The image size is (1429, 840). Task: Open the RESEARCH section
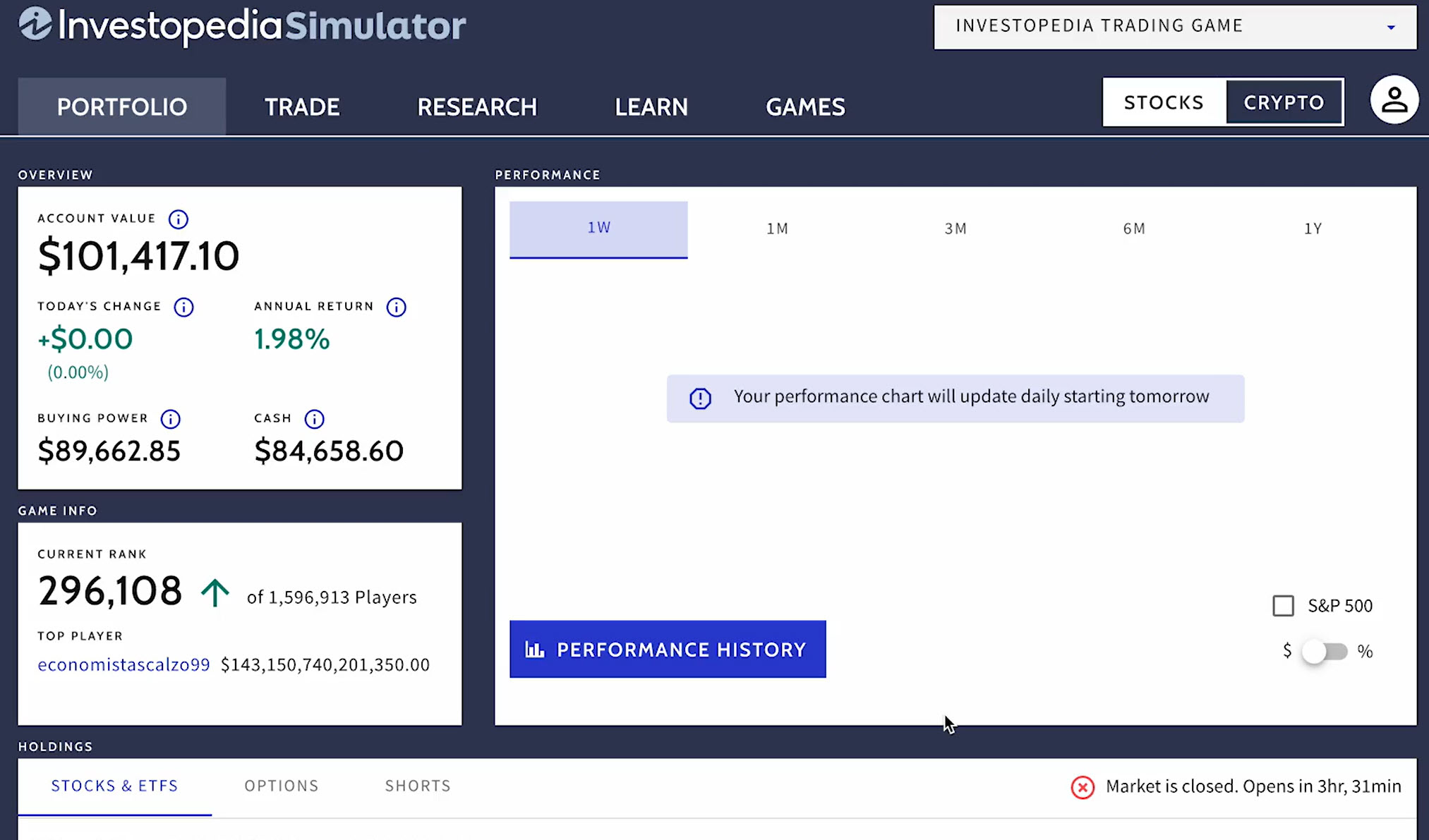[476, 106]
